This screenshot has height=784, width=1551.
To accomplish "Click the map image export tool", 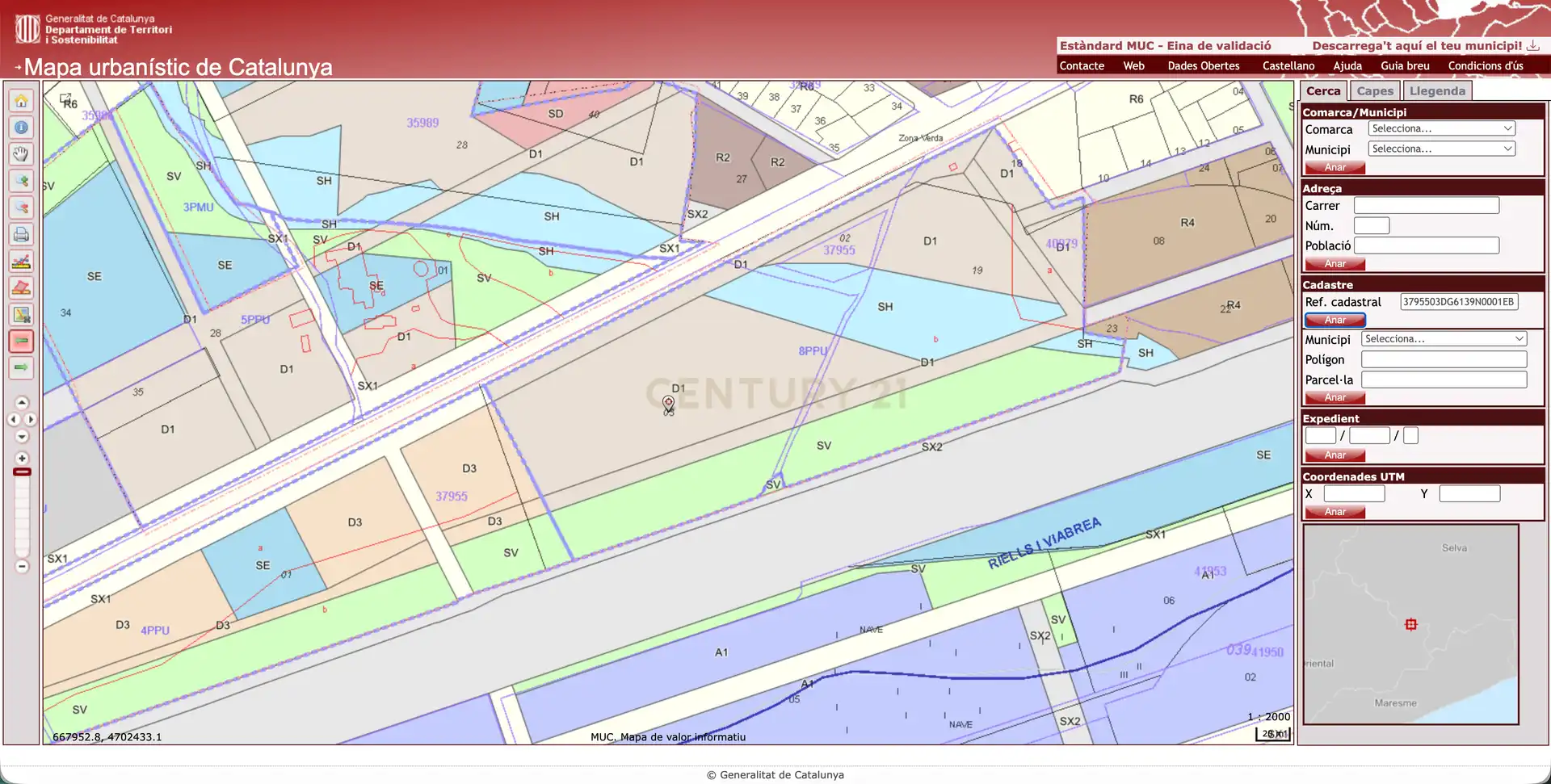I will point(22,314).
